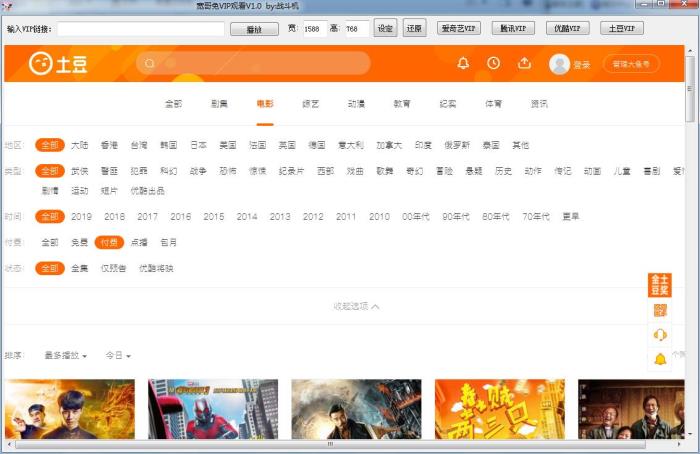Switch to 电影 category tab
700x454 pixels.
pyautogui.click(x=265, y=104)
